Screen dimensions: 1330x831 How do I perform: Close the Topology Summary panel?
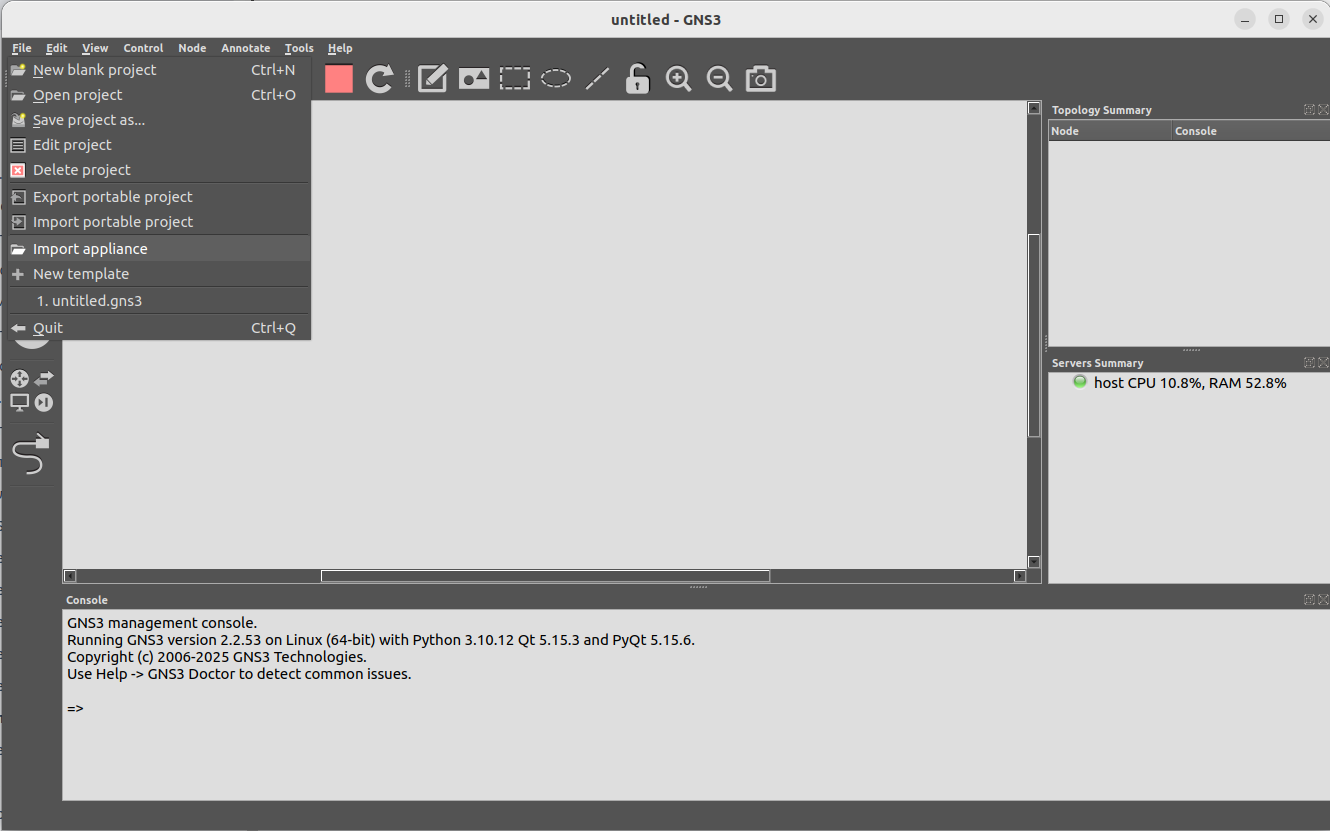[x=1323, y=110]
